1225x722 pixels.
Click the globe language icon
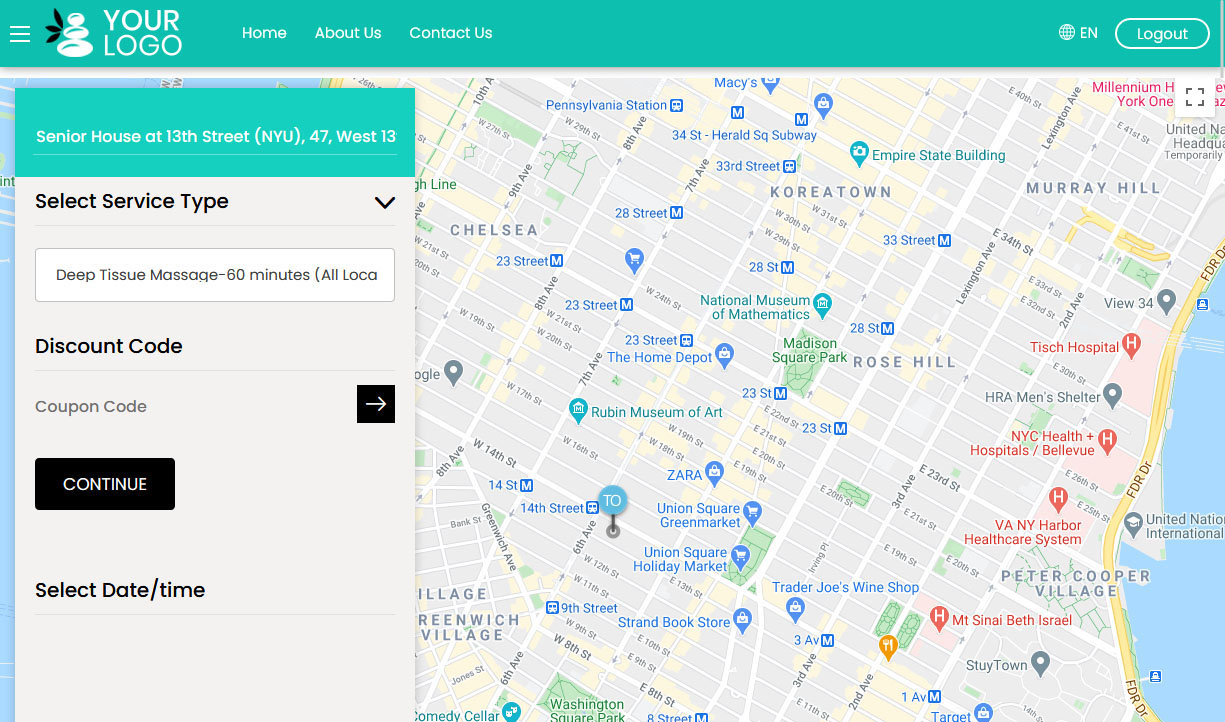click(1067, 33)
